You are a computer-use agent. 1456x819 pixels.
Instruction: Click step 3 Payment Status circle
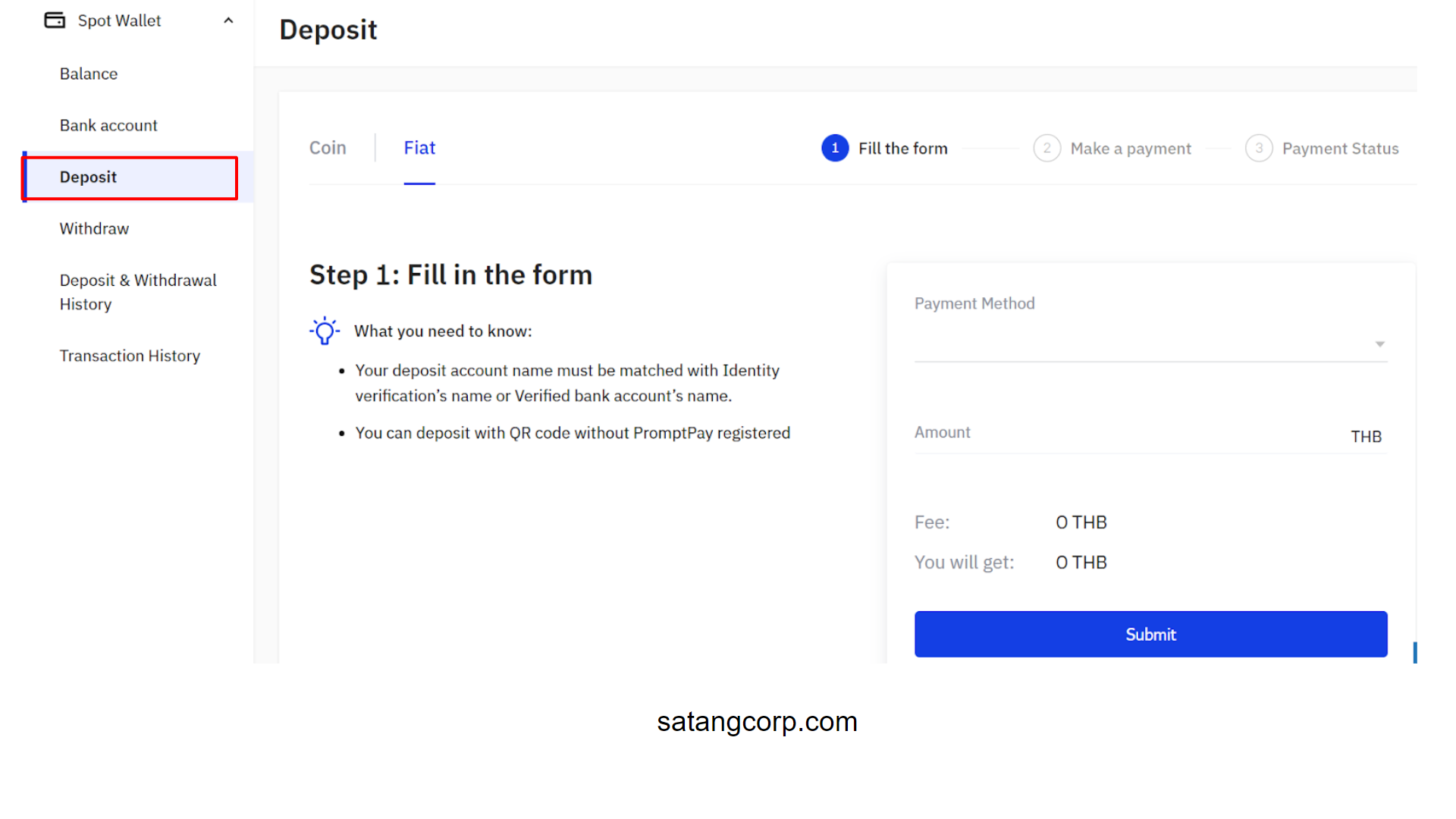click(1260, 148)
